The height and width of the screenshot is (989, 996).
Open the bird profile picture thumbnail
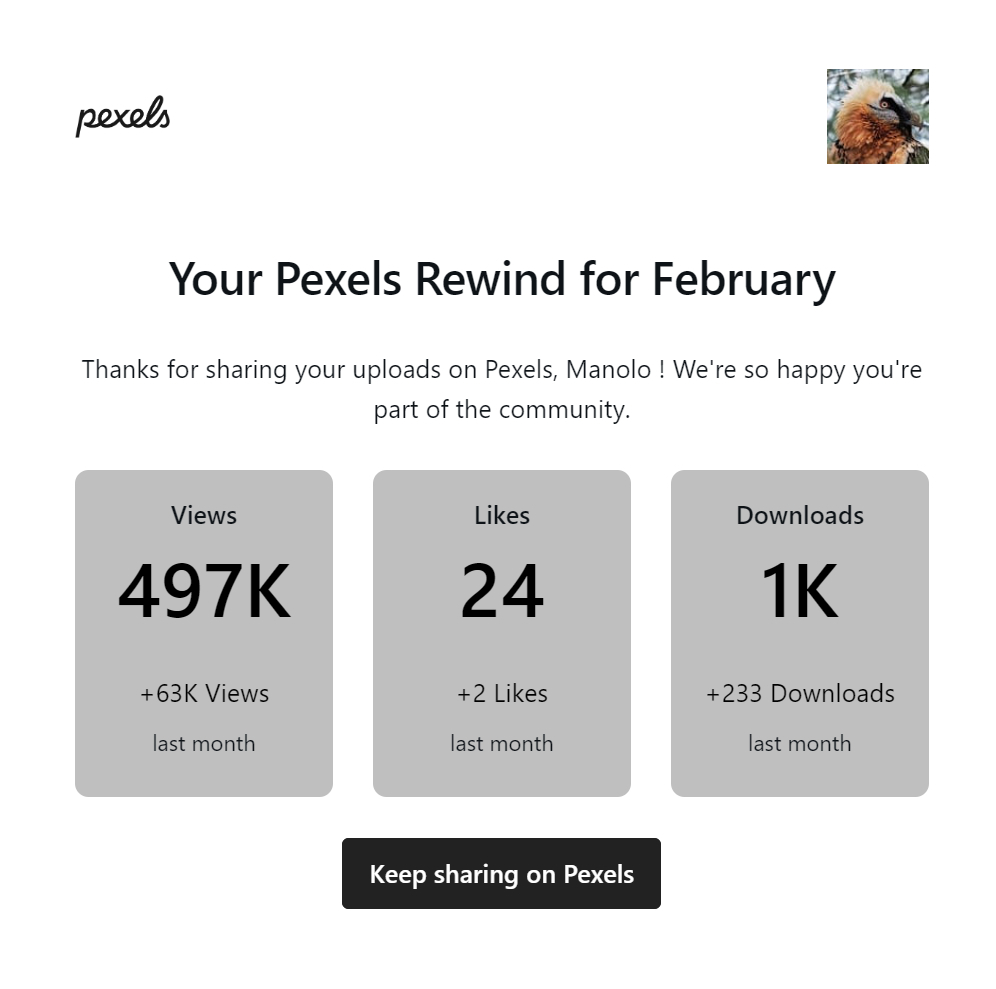pos(877,116)
